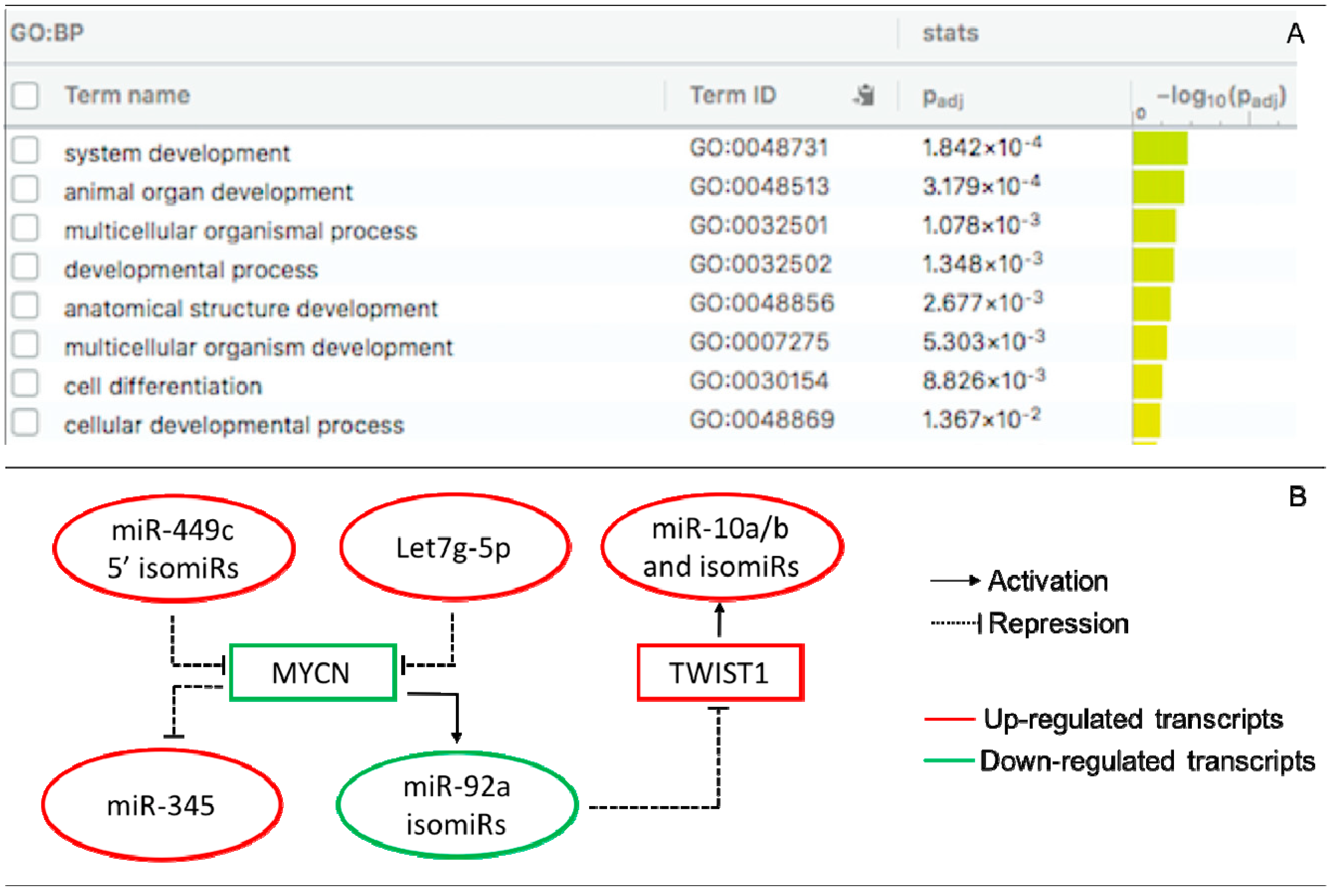Click the system development significance bar
Screen dimensions: 1332x896
[x=1160, y=148]
